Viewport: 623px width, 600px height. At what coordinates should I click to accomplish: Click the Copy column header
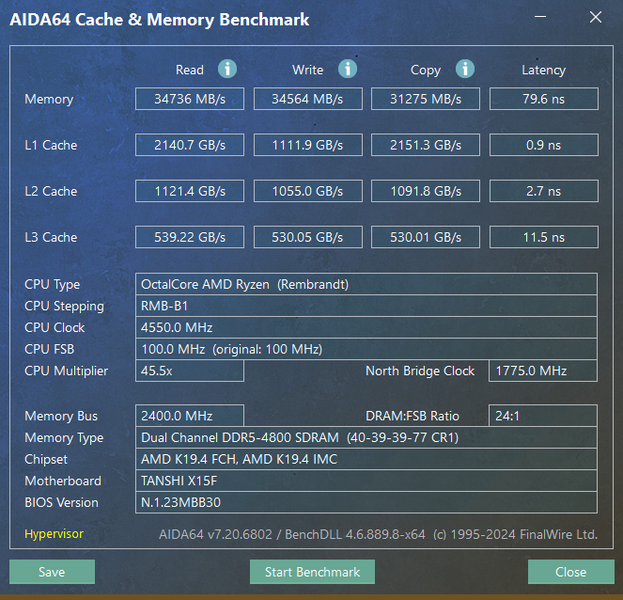pos(426,70)
